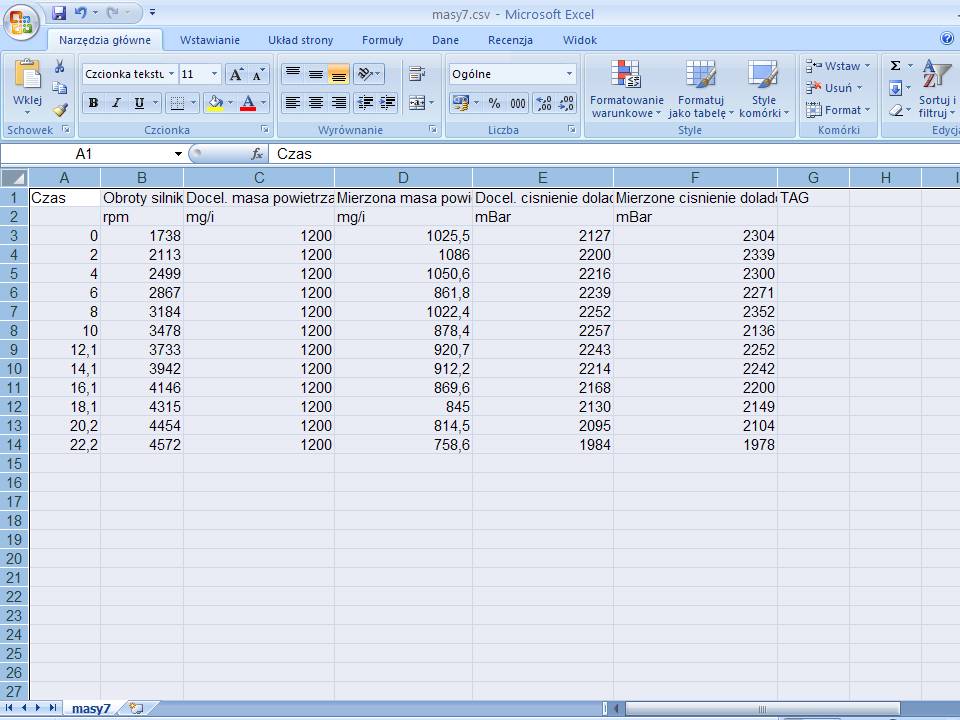This screenshot has height=720, width=960.
Task: Decrease the font size with small A
Action: (258, 75)
